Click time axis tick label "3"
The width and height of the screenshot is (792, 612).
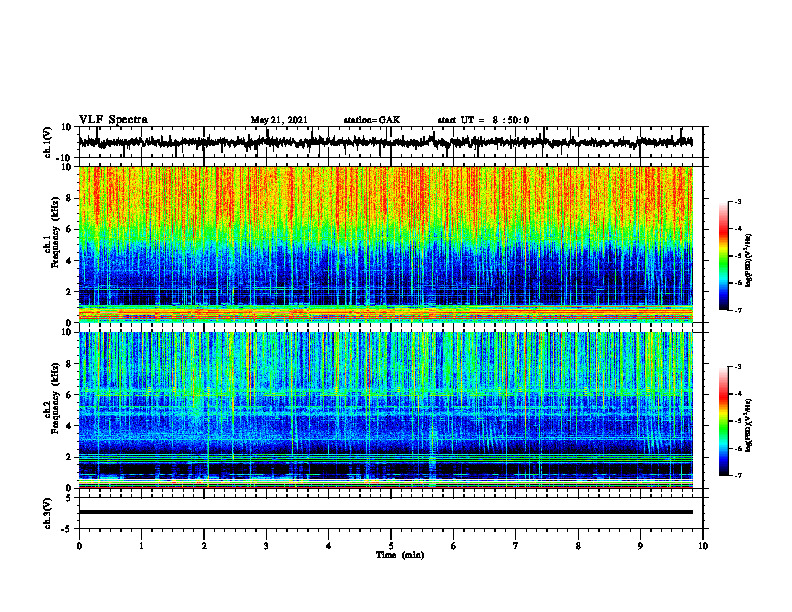pyautogui.click(x=266, y=546)
